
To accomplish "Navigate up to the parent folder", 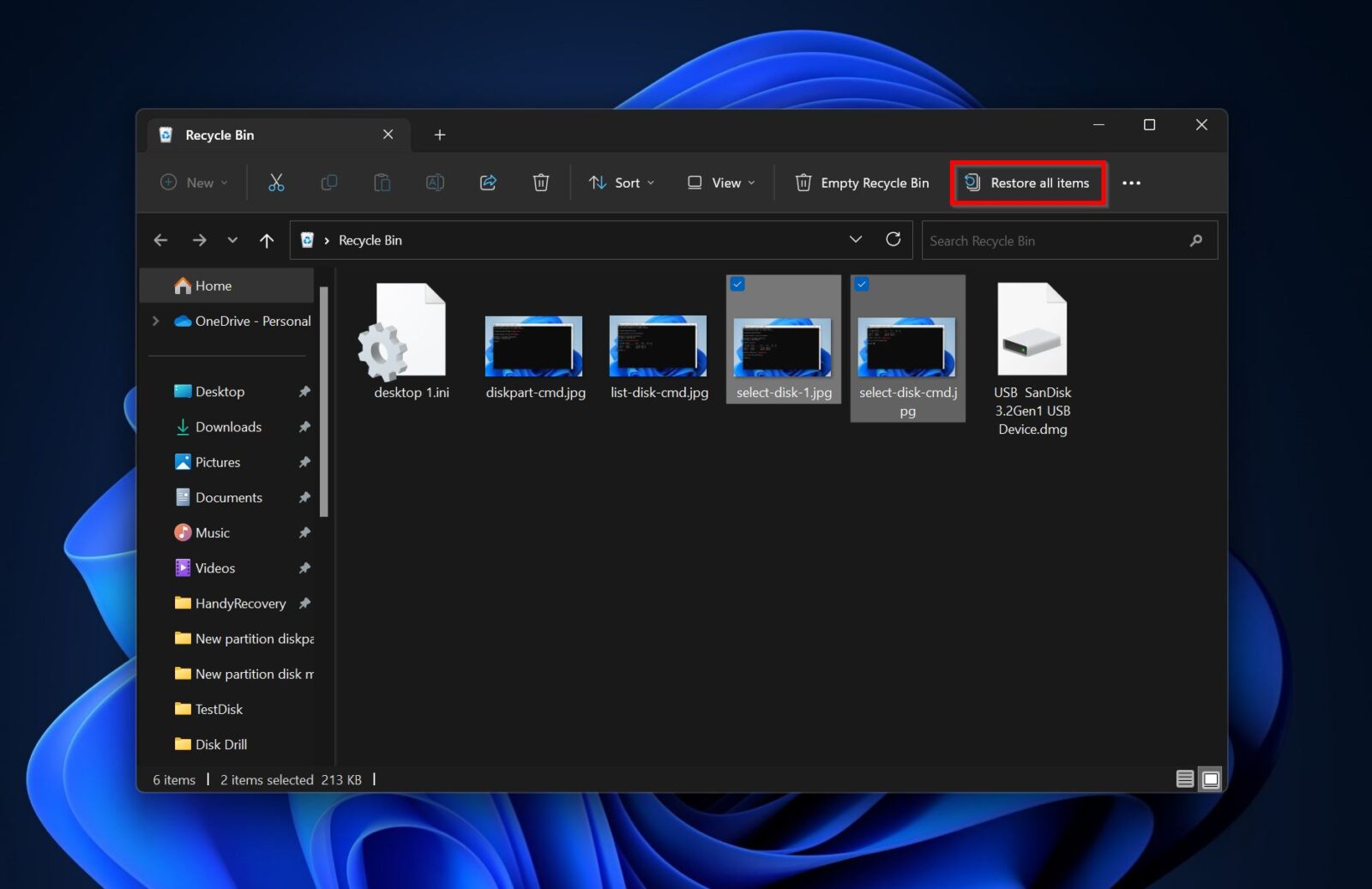I will coord(267,240).
